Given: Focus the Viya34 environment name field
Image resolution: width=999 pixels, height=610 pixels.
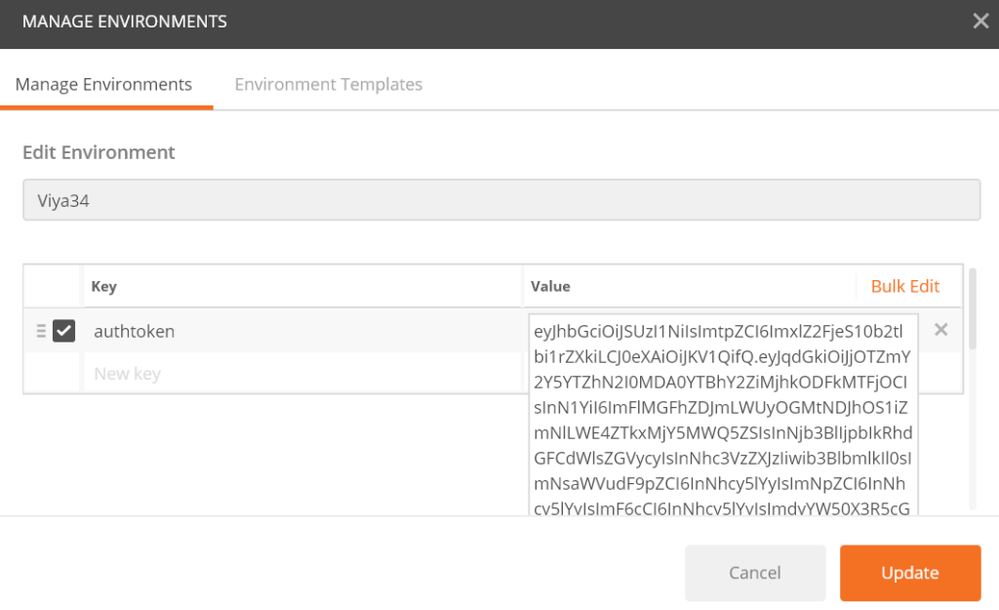Looking at the screenshot, I should 501,200.
